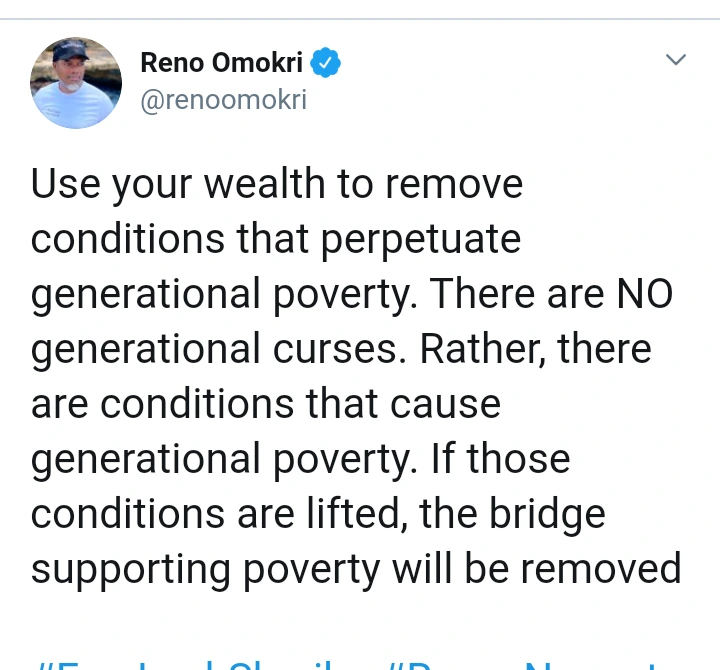
Task: Expand the tweet options chevron
Action: coord(676,60)
